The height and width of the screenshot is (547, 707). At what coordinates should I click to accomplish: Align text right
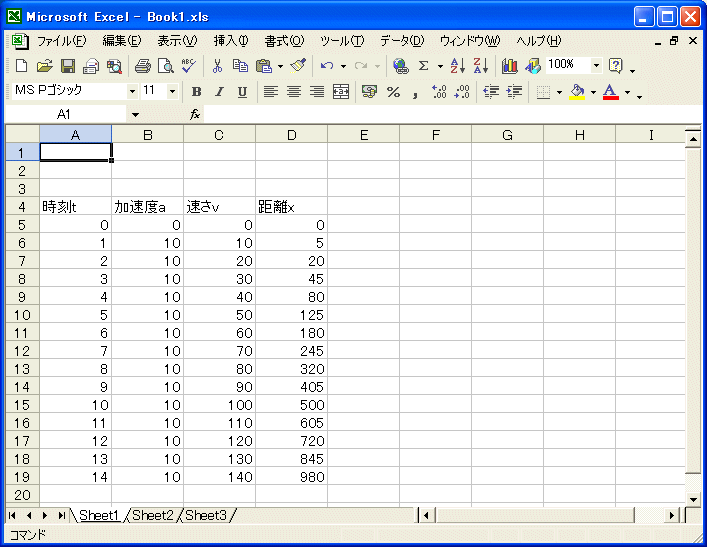(x=317, y=92)
